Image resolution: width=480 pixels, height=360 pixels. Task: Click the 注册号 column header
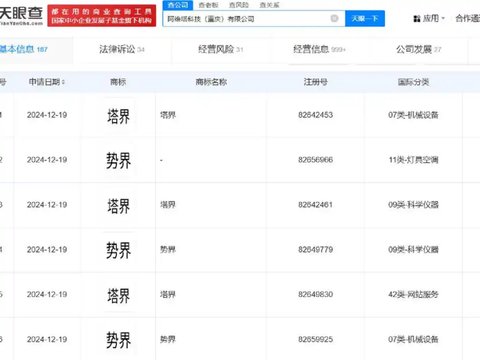point(315,82)
